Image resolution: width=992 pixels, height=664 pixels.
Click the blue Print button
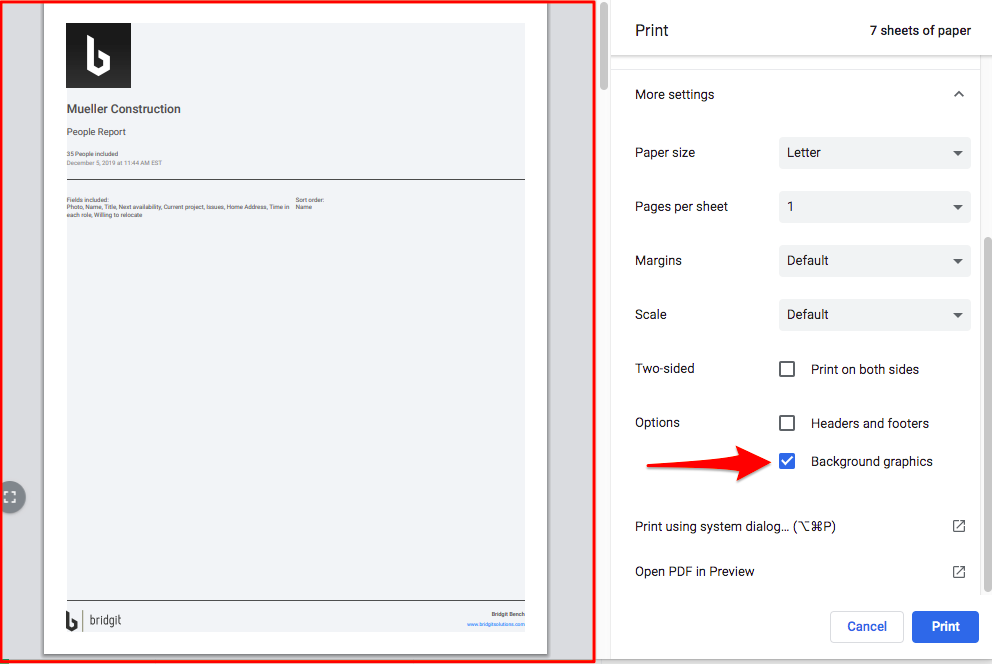(945, 627)
